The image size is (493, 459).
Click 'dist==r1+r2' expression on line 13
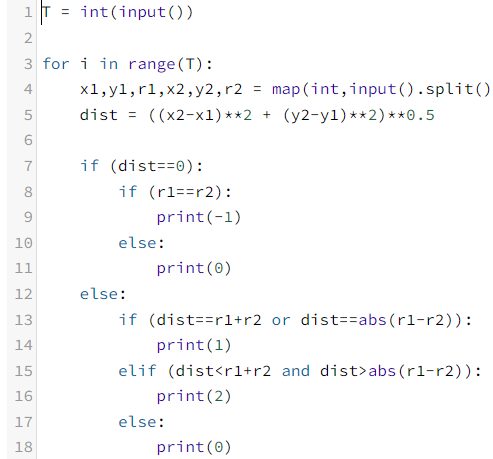click(209, 320)
